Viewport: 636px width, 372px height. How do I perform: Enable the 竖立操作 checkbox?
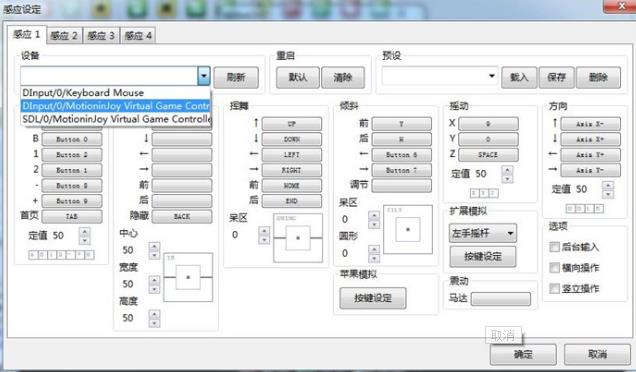[x=554, y=288]
